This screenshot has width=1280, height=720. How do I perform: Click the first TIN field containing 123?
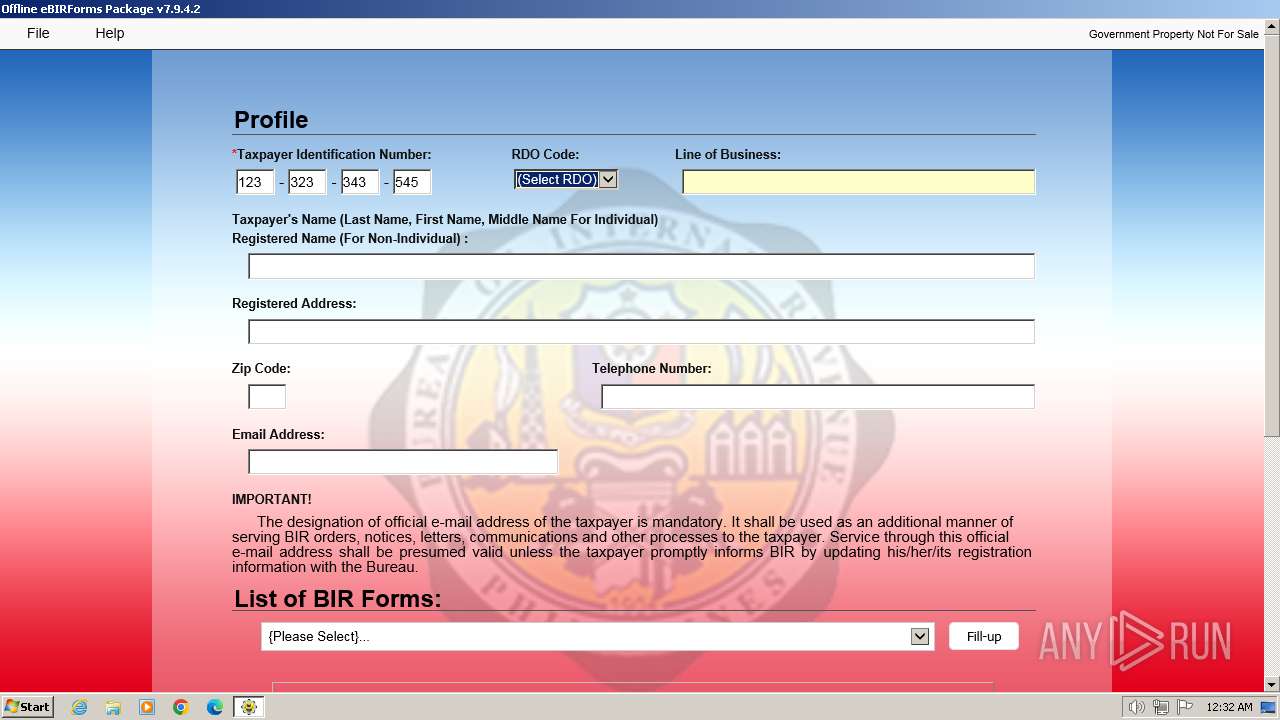pos(255,182)
